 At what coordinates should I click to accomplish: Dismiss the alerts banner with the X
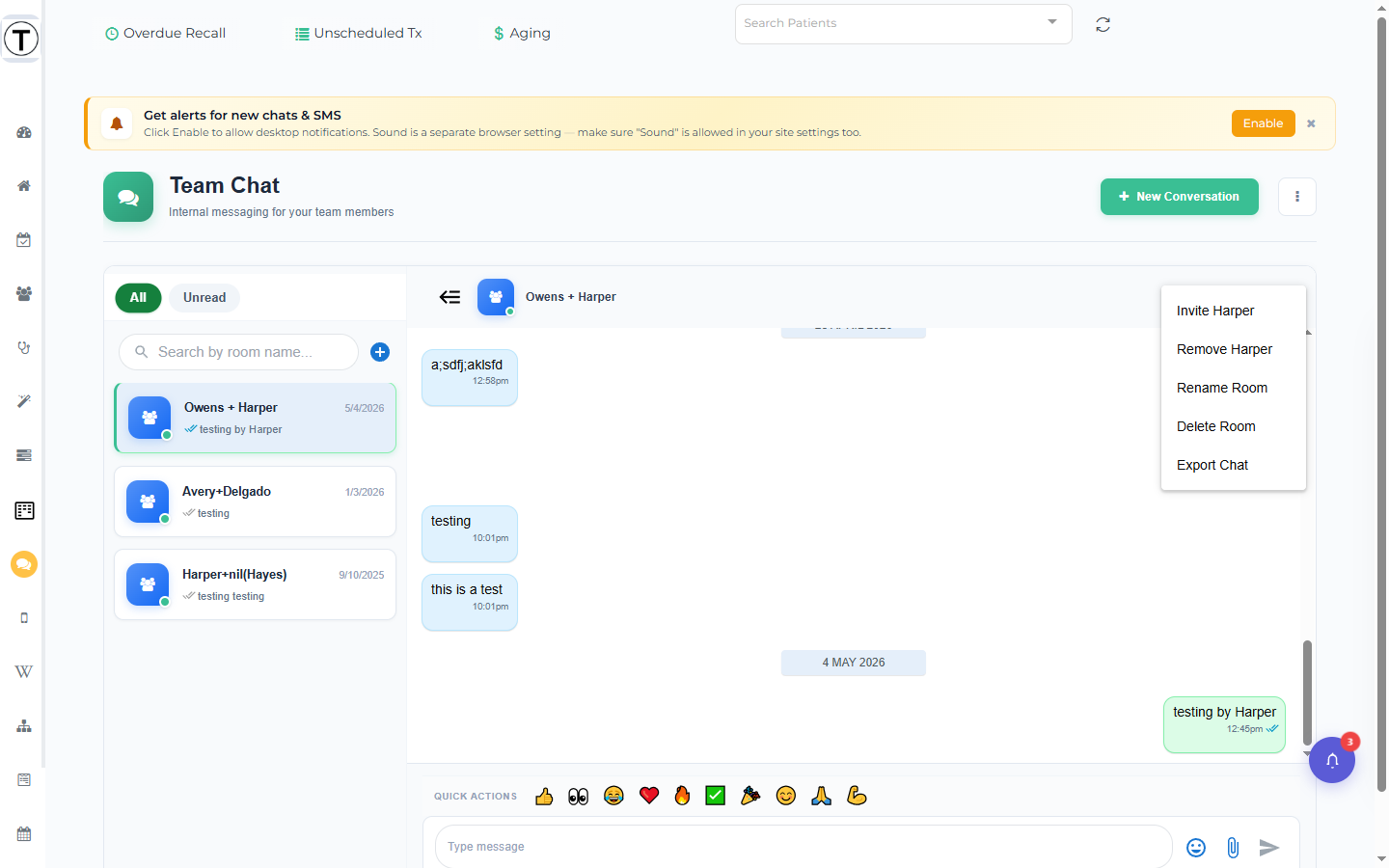click(1311, 123)
